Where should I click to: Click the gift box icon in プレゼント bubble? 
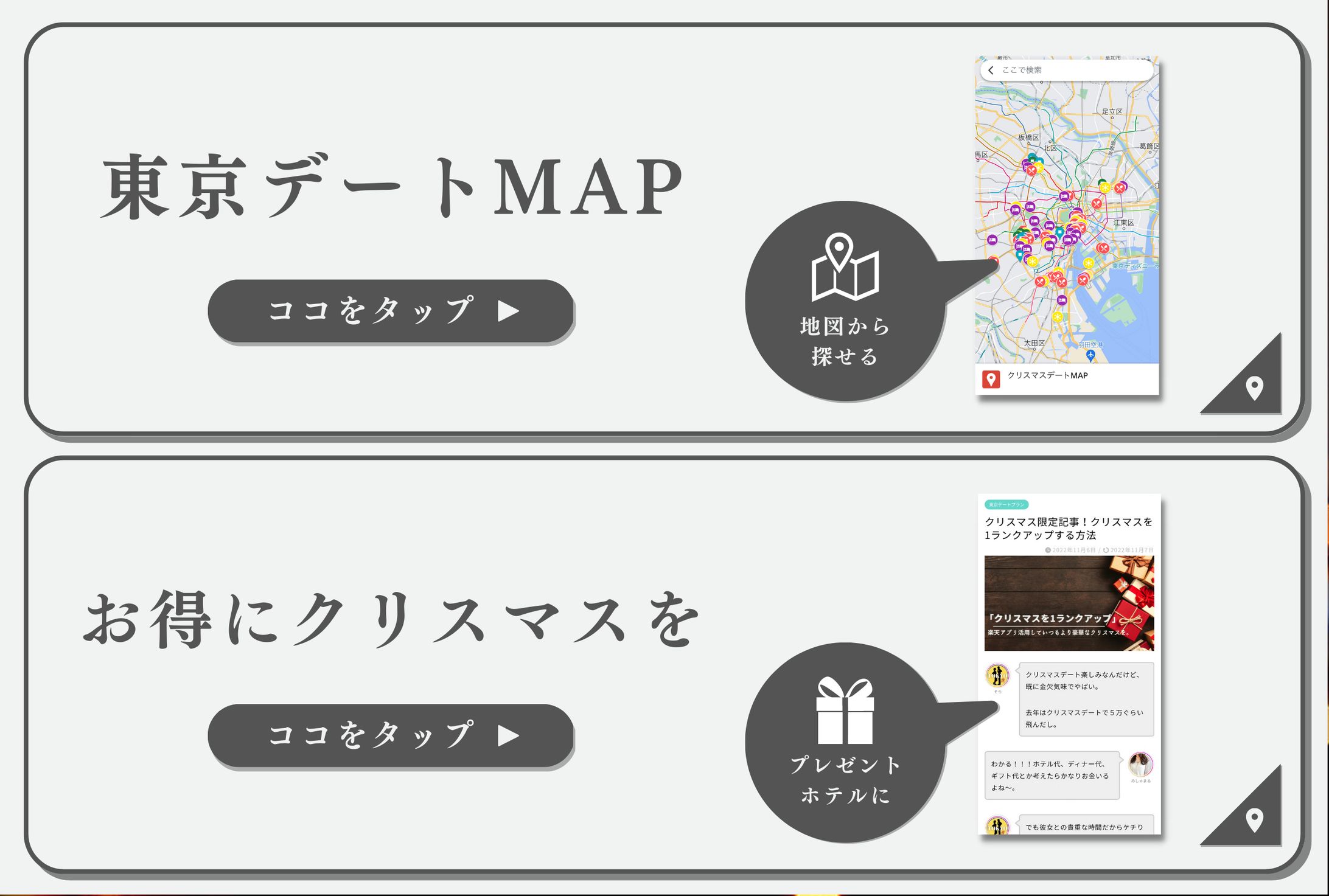click(845, 710)
